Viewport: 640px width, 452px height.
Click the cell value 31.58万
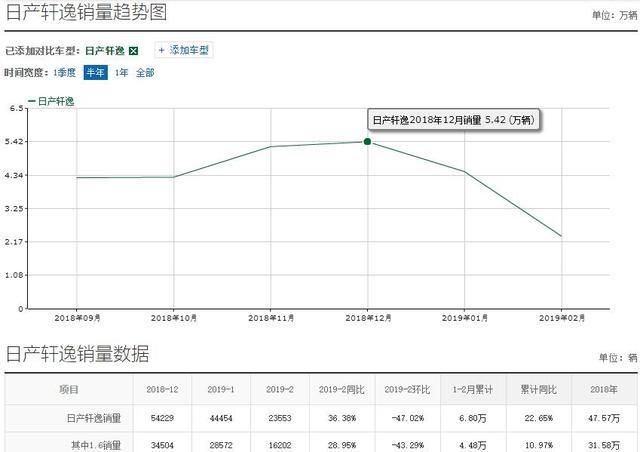tap(604, 445)
